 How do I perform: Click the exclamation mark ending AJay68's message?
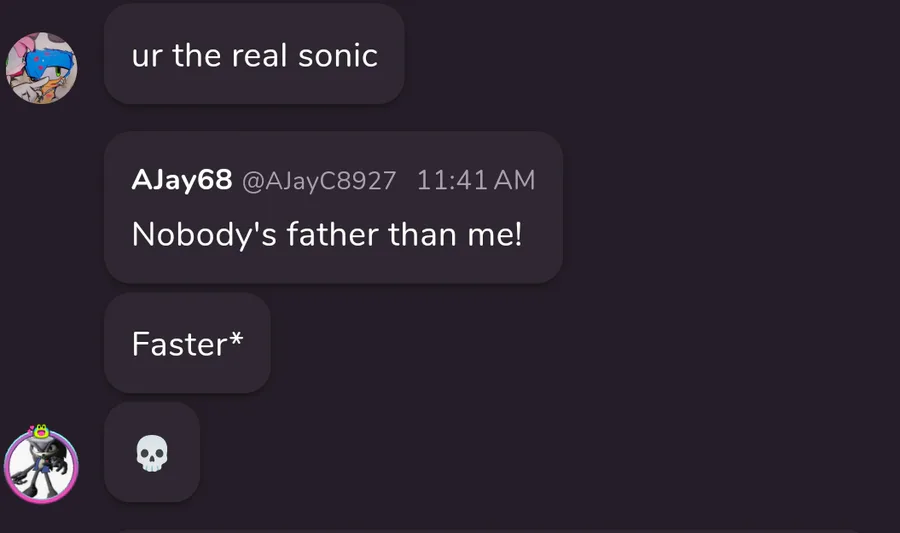[518, 235]
